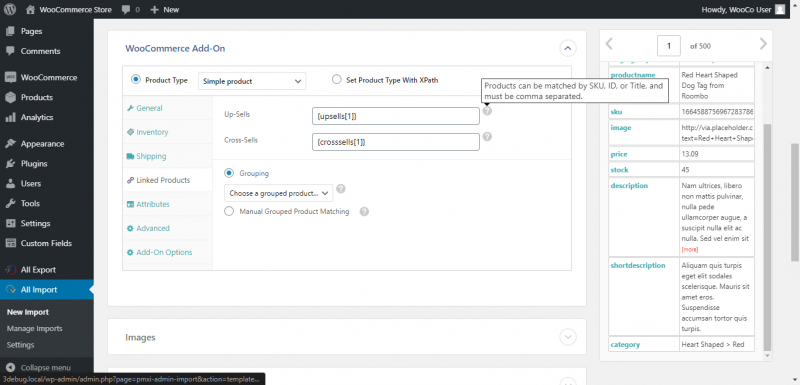The image size is (800, 385).
Task: Click help icon next to Manual Grouped Product Matching
Action: pos(364,212)
